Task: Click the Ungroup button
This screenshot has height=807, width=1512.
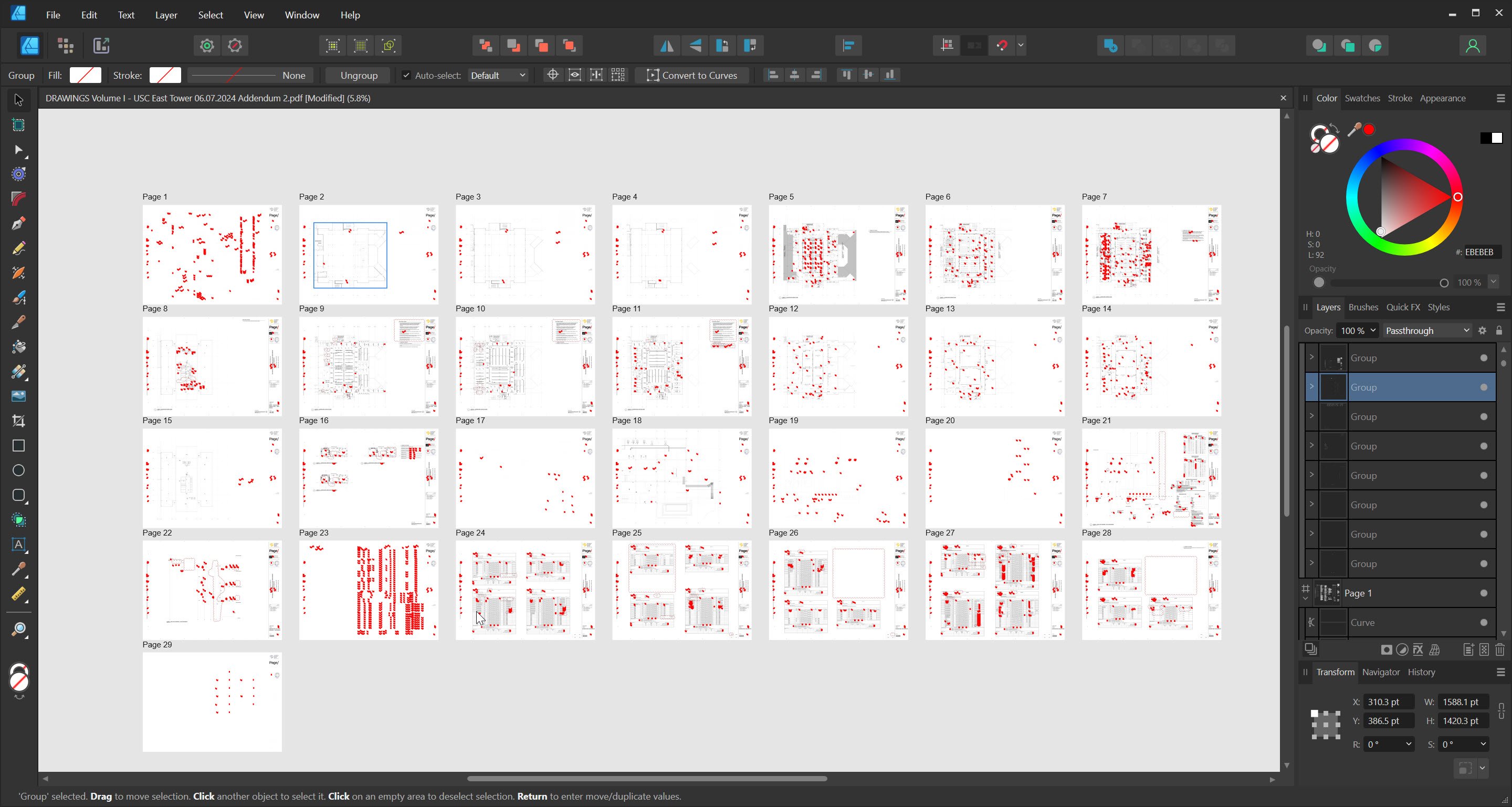Action: click(359, 75)
